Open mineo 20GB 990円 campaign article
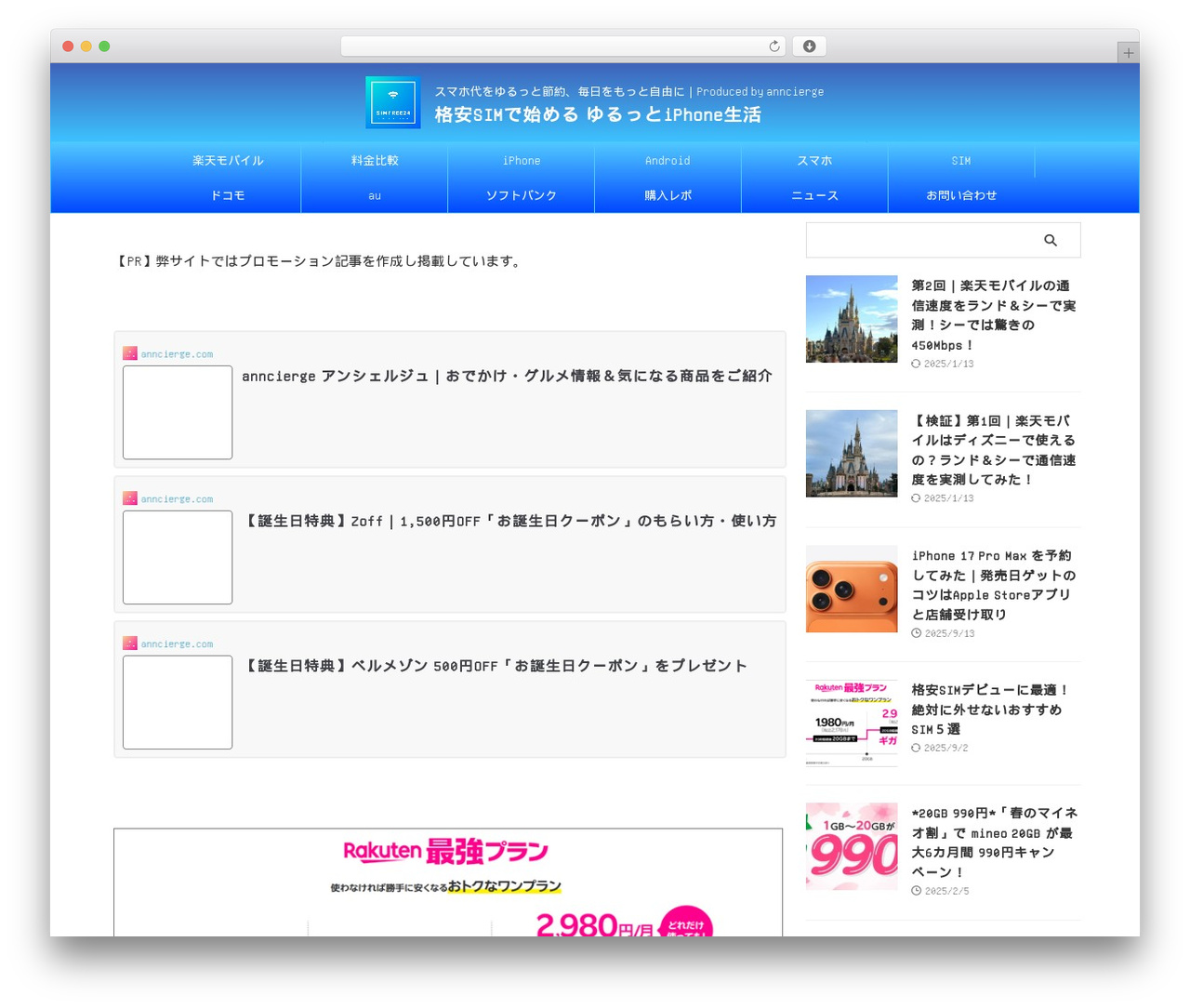This screenshot has width=1190, height=1008. (x=994, y=842)
